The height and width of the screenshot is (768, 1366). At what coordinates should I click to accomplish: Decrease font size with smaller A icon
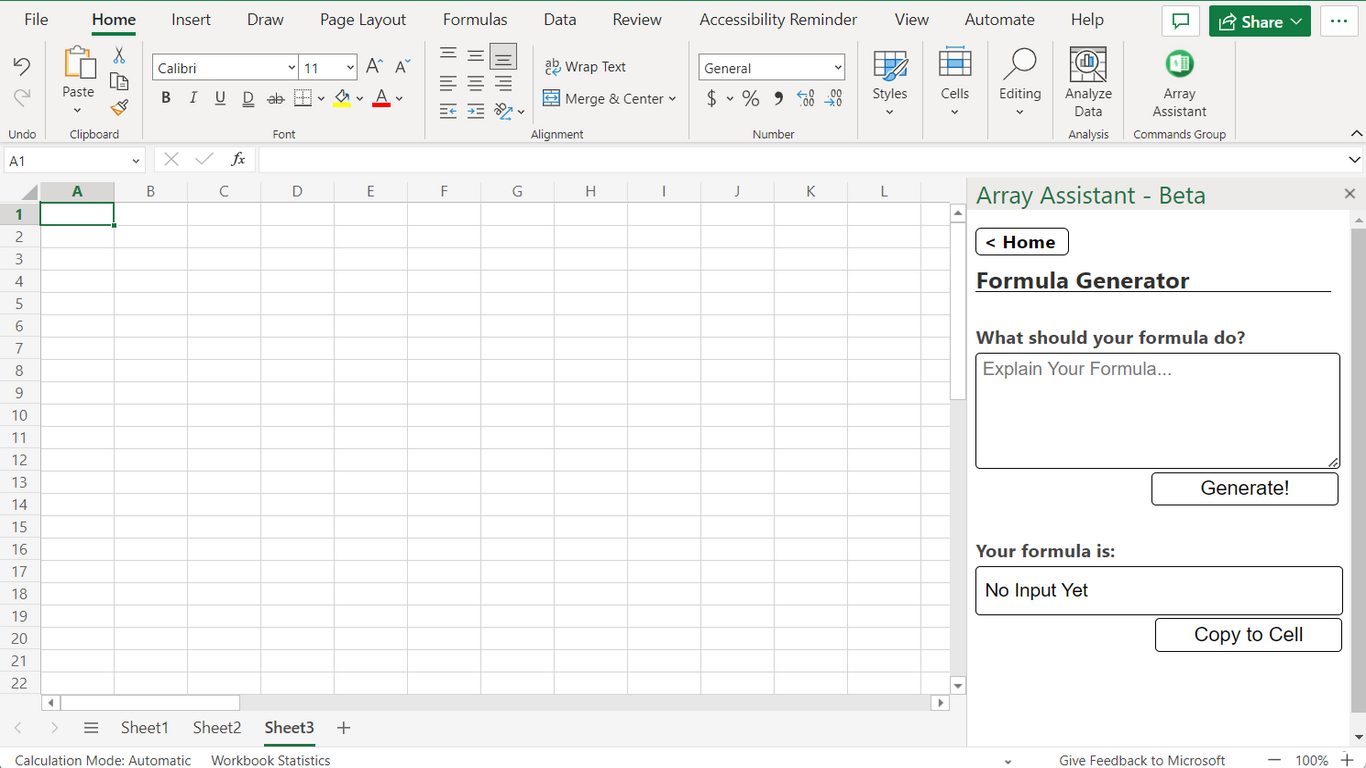[402, 67]
